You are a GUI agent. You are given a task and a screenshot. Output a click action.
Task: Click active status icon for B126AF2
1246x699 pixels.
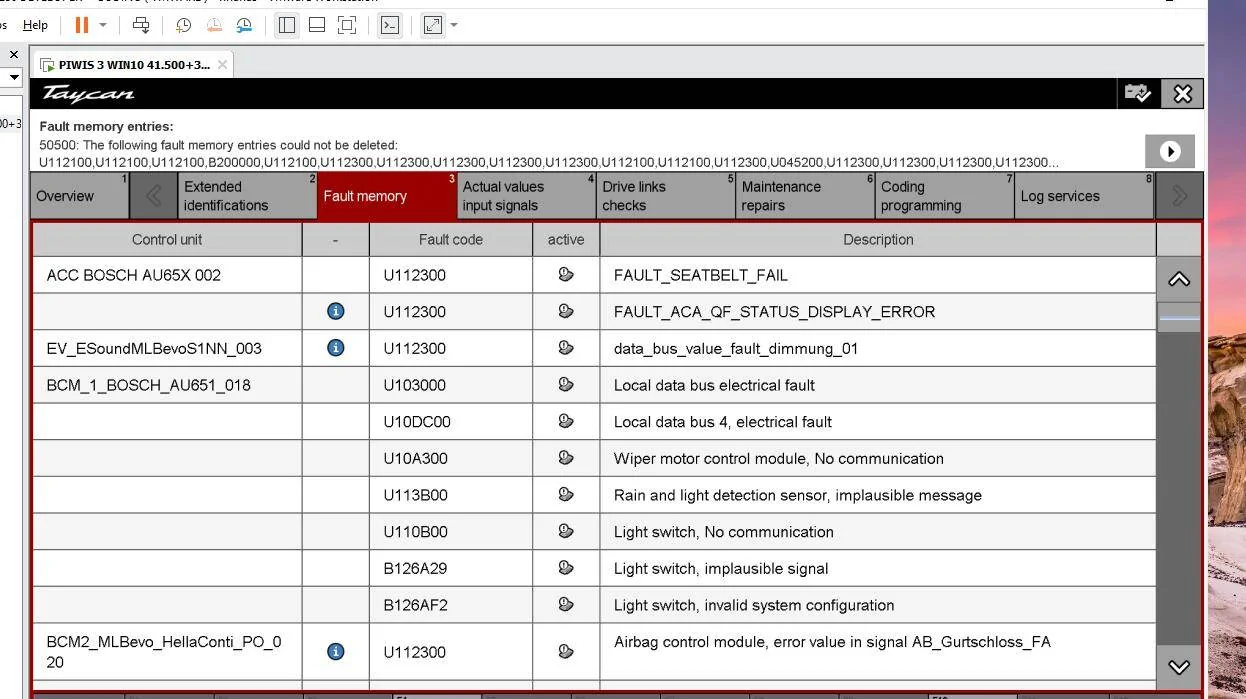(x=566, y=605)
